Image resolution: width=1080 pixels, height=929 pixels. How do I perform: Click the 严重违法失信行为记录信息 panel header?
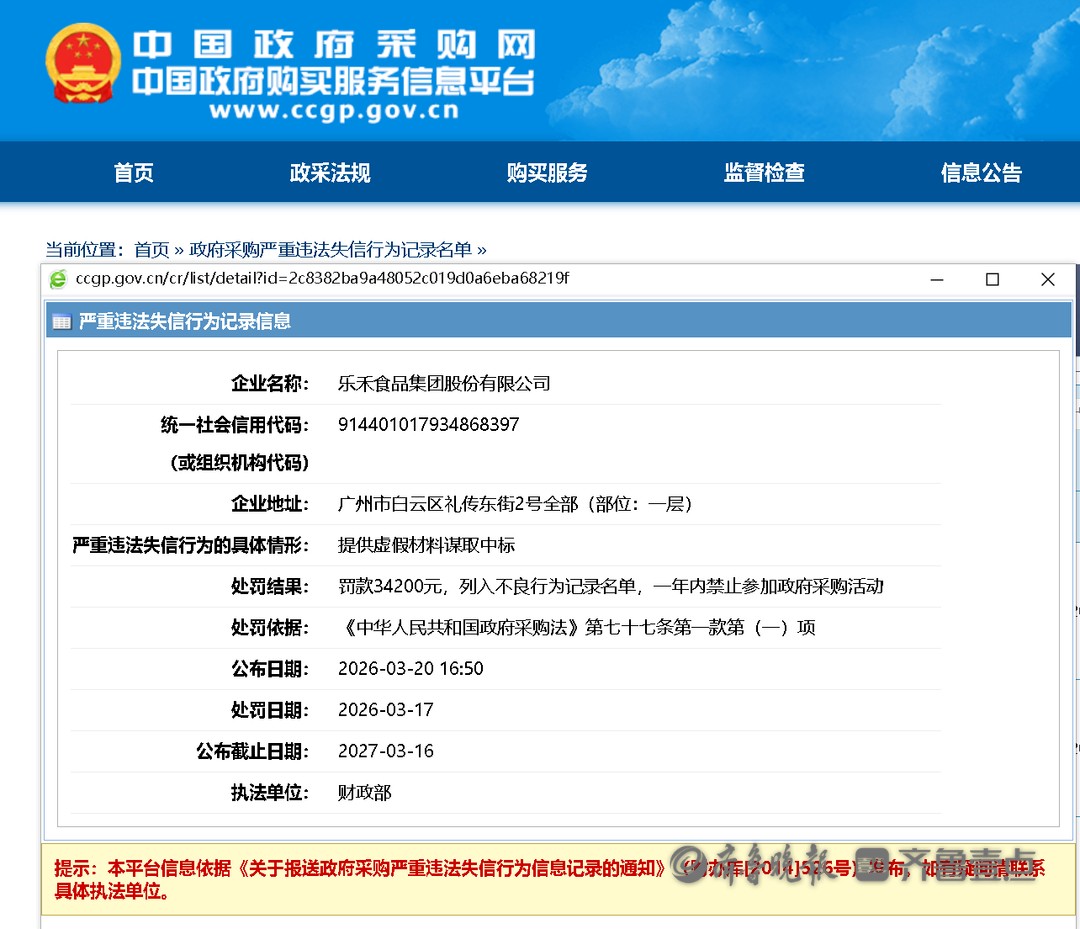point(185,321)
